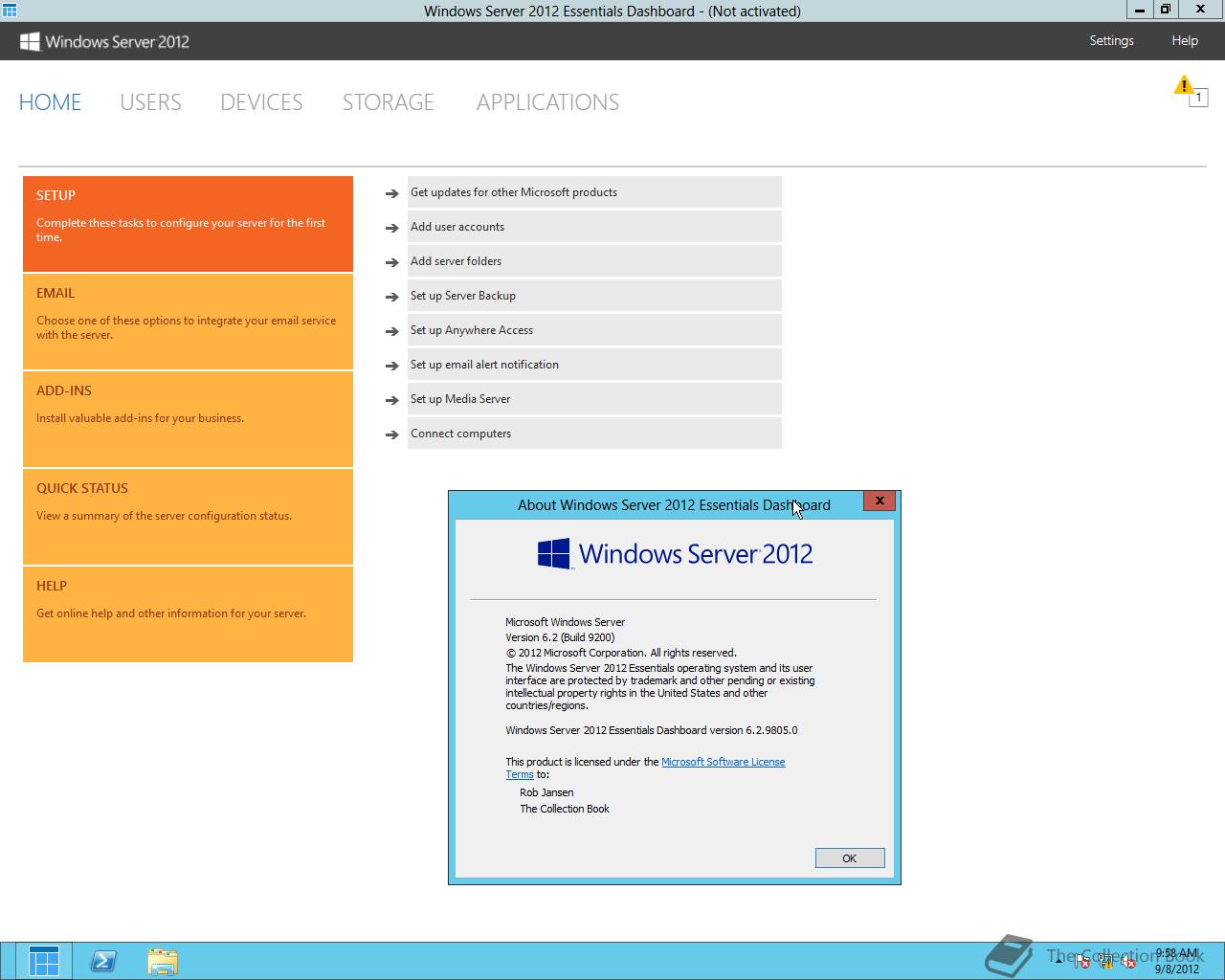Click the arrow icon next to Add user accounts
This screenshot has width=1225, height=980.
click(x=391, y=228)
